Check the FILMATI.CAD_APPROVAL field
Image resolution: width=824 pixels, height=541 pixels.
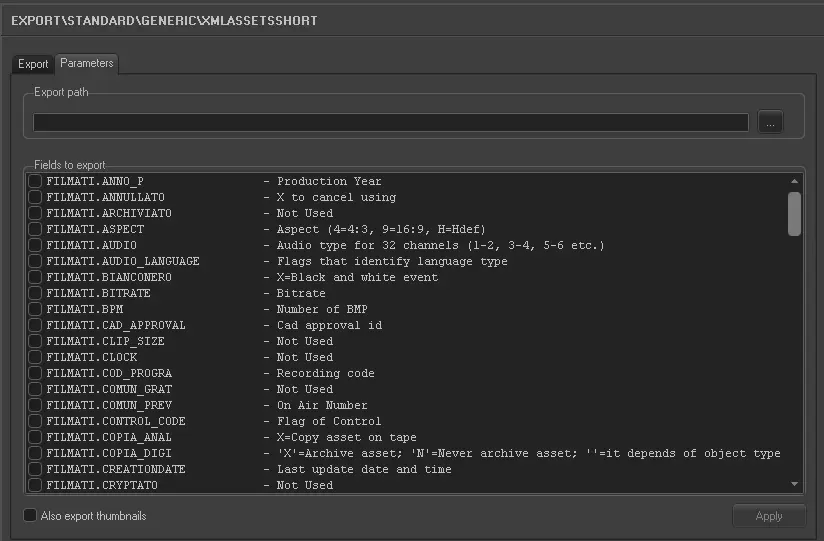[x=35, y=325]
